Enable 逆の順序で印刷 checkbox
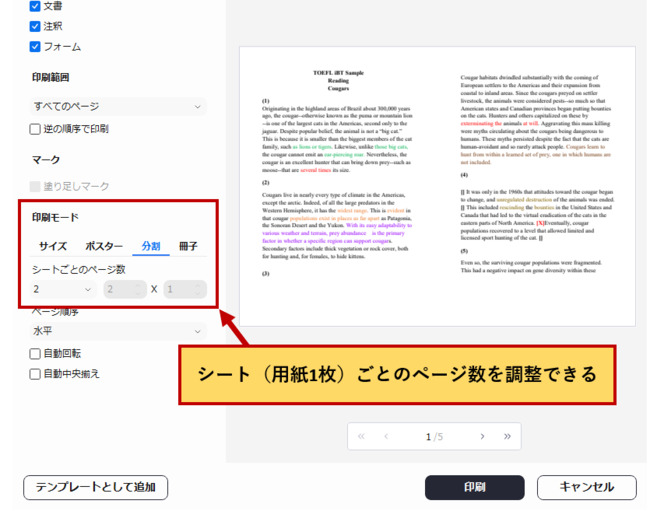 (x=35, y=129)
